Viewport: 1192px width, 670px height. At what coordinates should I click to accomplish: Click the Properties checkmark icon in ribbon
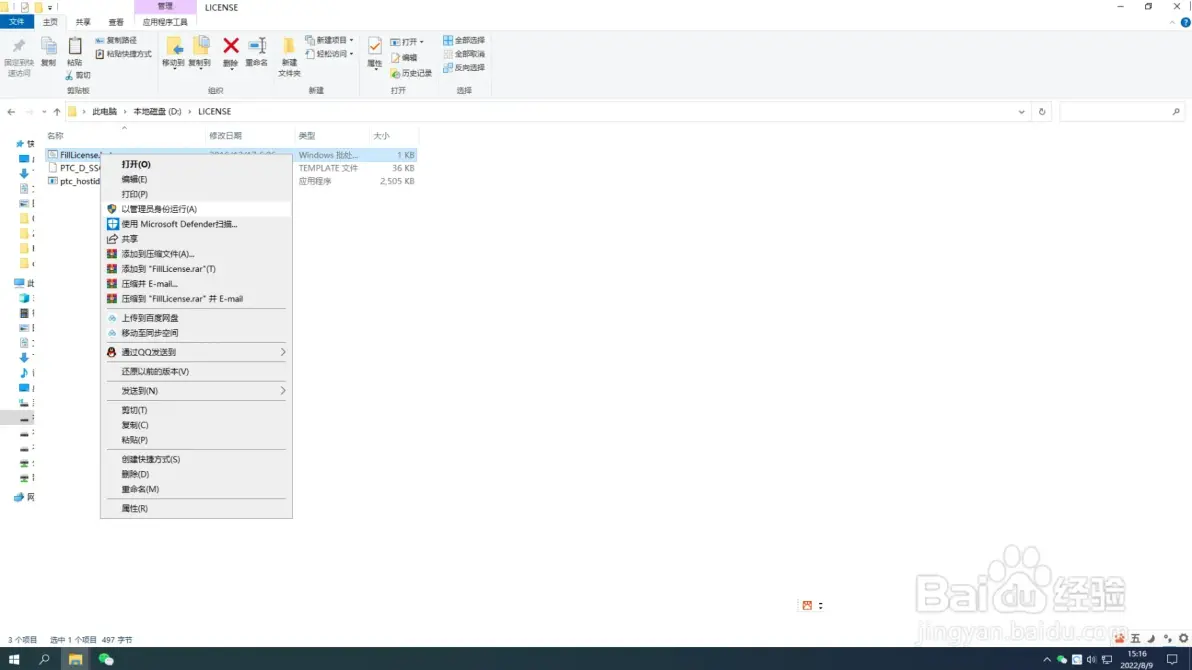tap(375, 46)
